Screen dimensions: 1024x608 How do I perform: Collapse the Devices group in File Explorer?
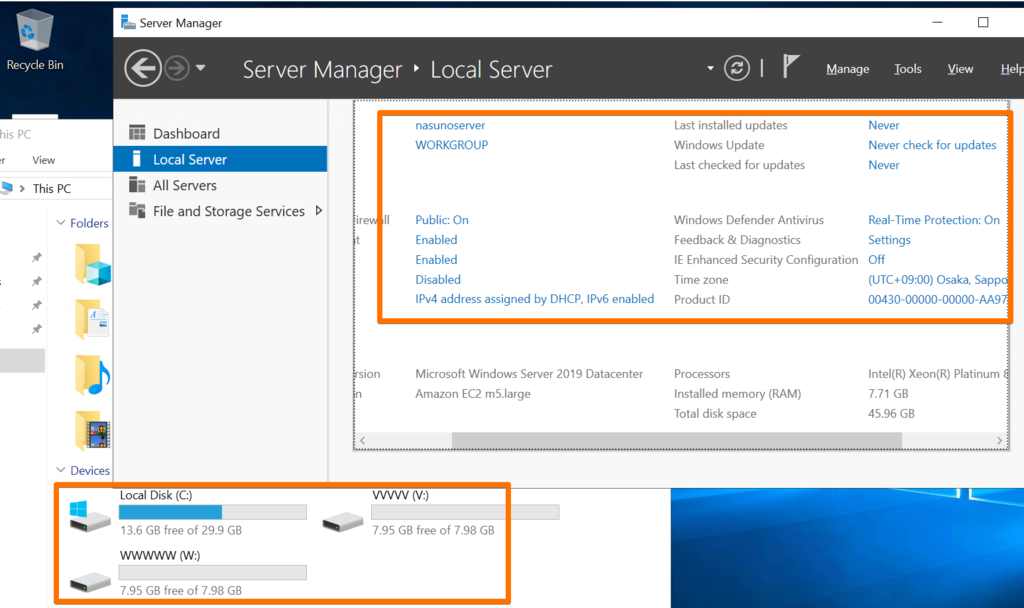(x=61, y=470)
